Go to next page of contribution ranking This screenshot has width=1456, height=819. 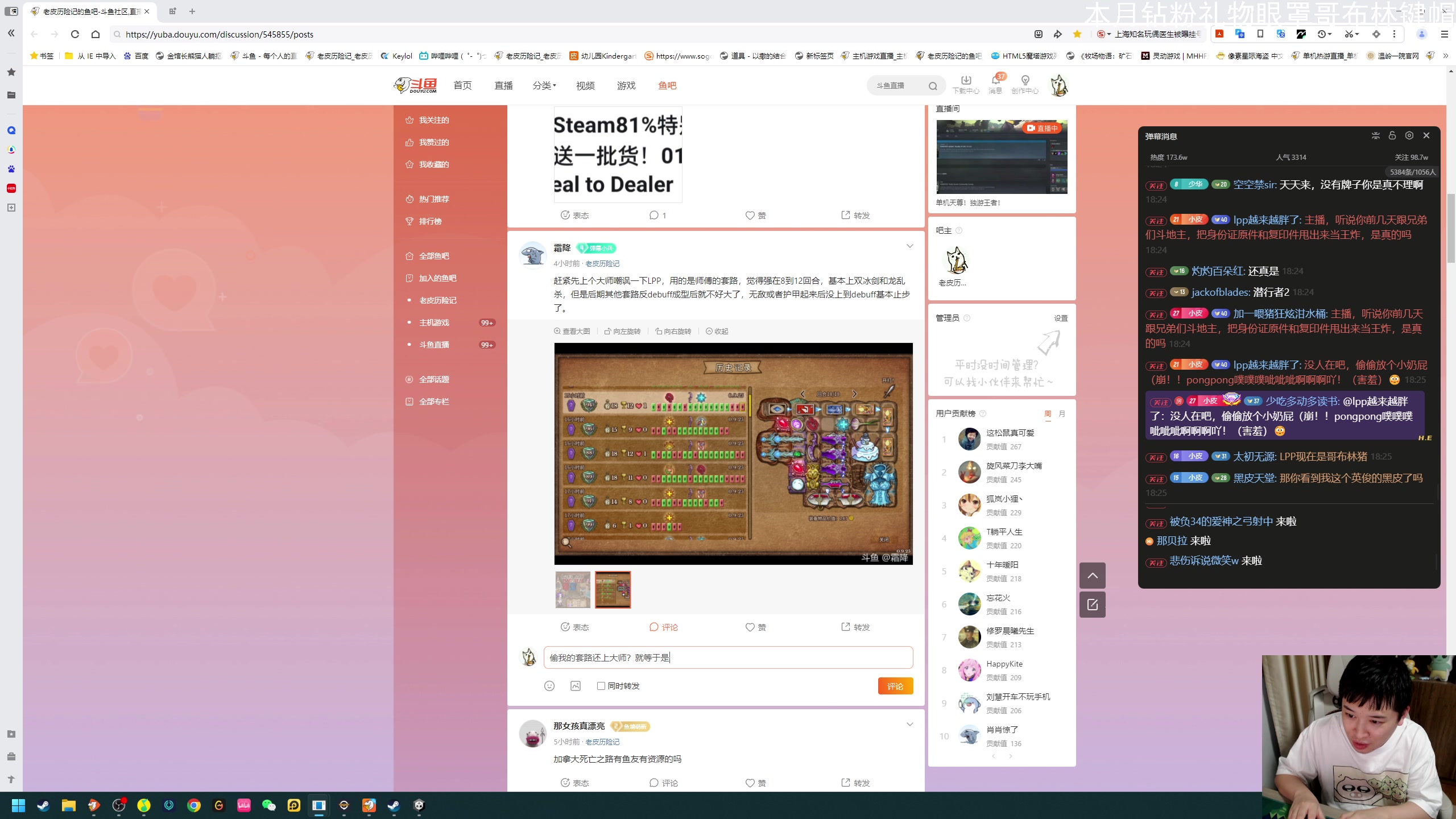click(x=1011, y=756)
